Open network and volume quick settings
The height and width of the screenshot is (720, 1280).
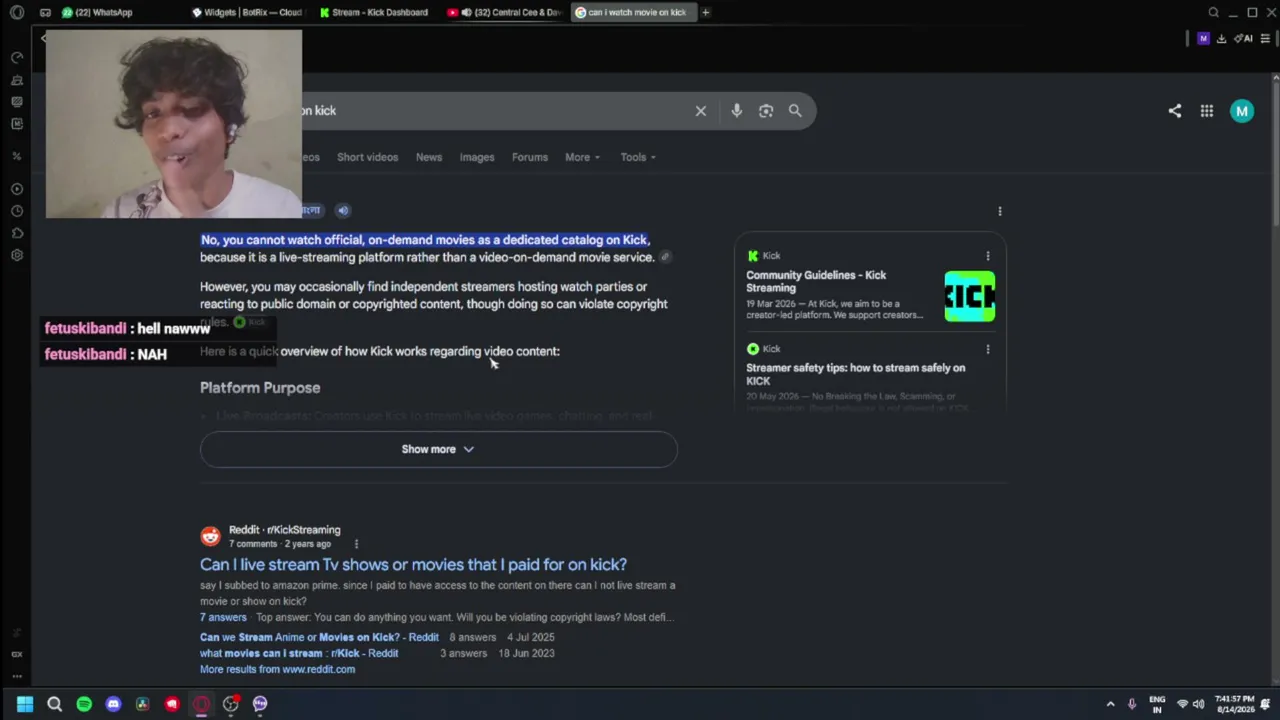[x=1190, y=704]
